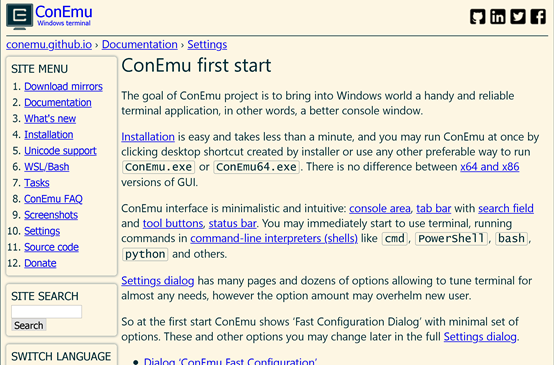Open Download mirrors in site menu
This screenshot has width=554, height=365.
(x=63, y=87)
